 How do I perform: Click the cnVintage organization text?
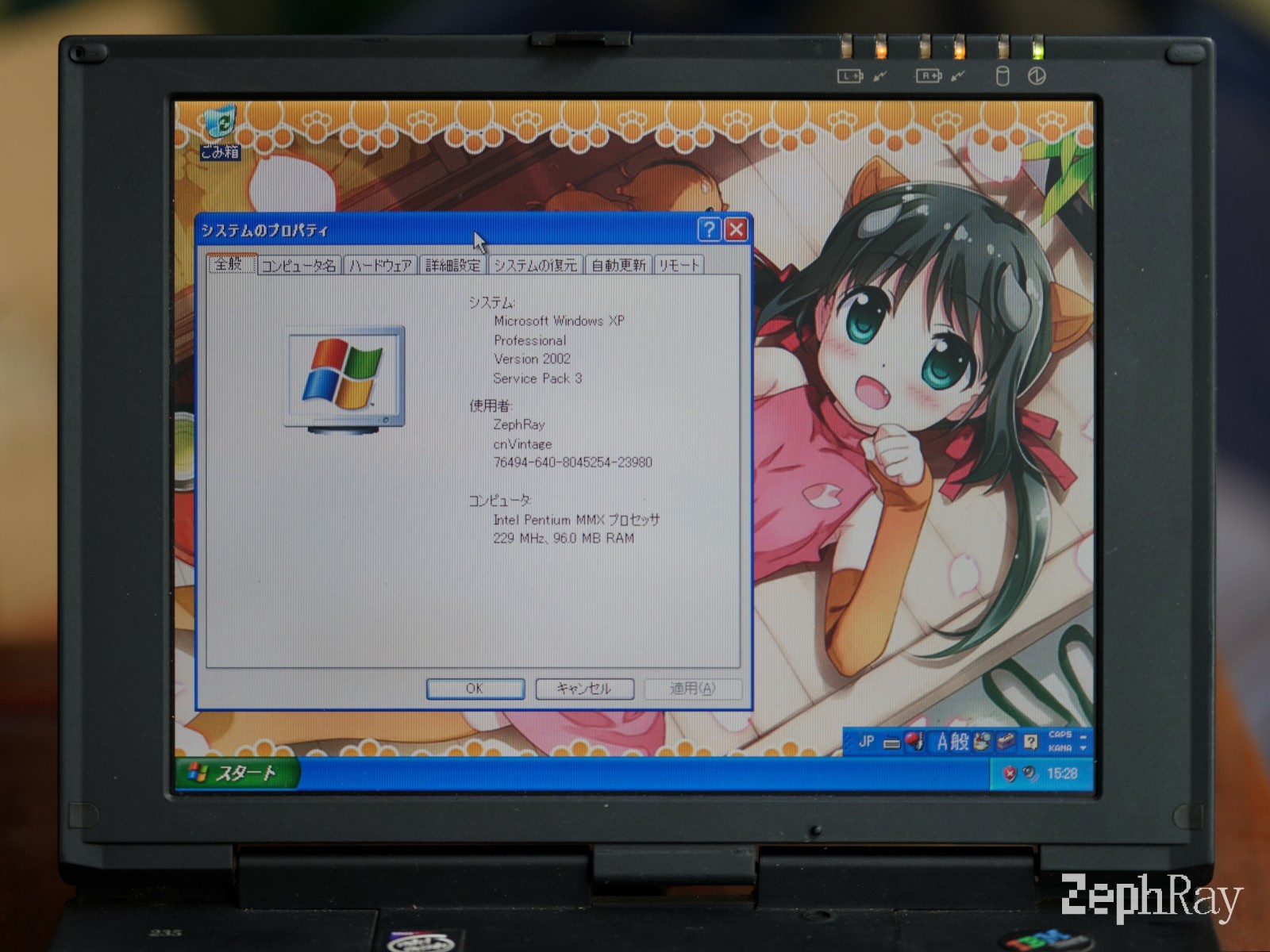point(522,444)
